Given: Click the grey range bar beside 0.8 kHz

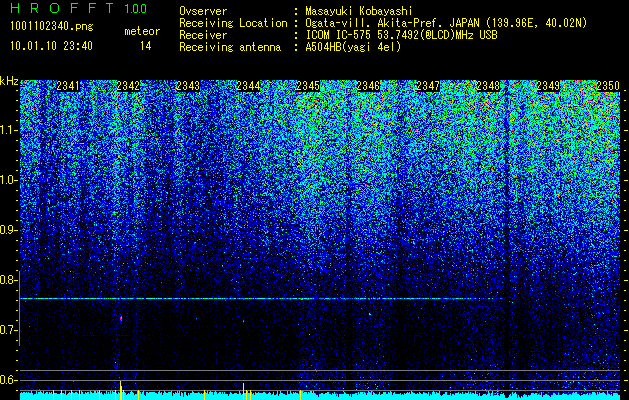Looking at the screenshot, I should point(19,308).
